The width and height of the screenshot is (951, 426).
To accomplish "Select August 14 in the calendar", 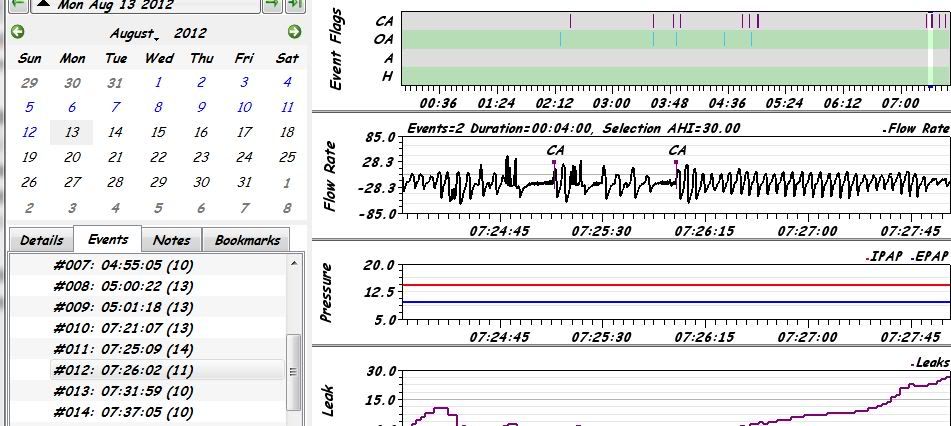I will (x=116, y=132).
